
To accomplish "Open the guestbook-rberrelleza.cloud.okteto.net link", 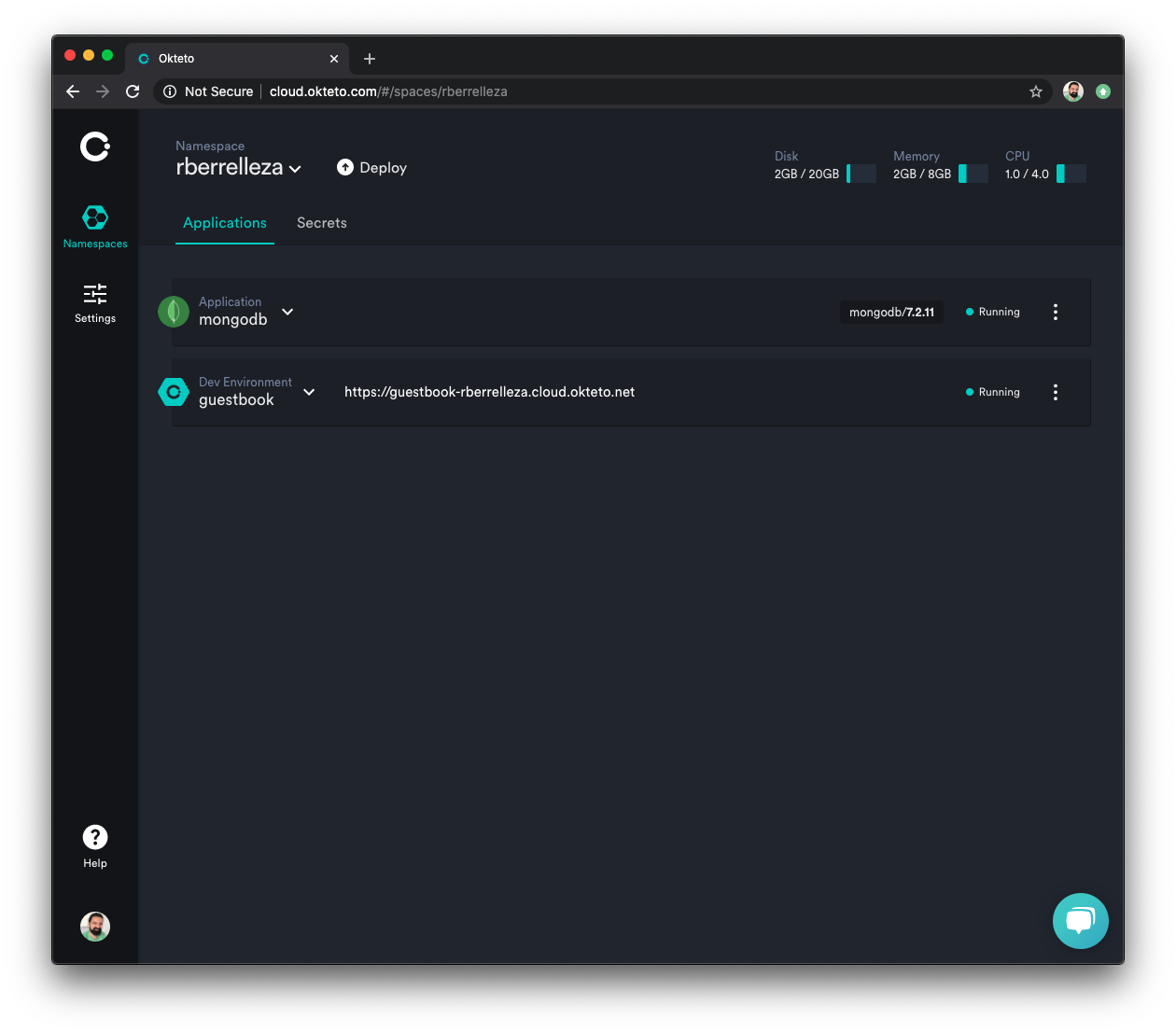I will 489,392.
